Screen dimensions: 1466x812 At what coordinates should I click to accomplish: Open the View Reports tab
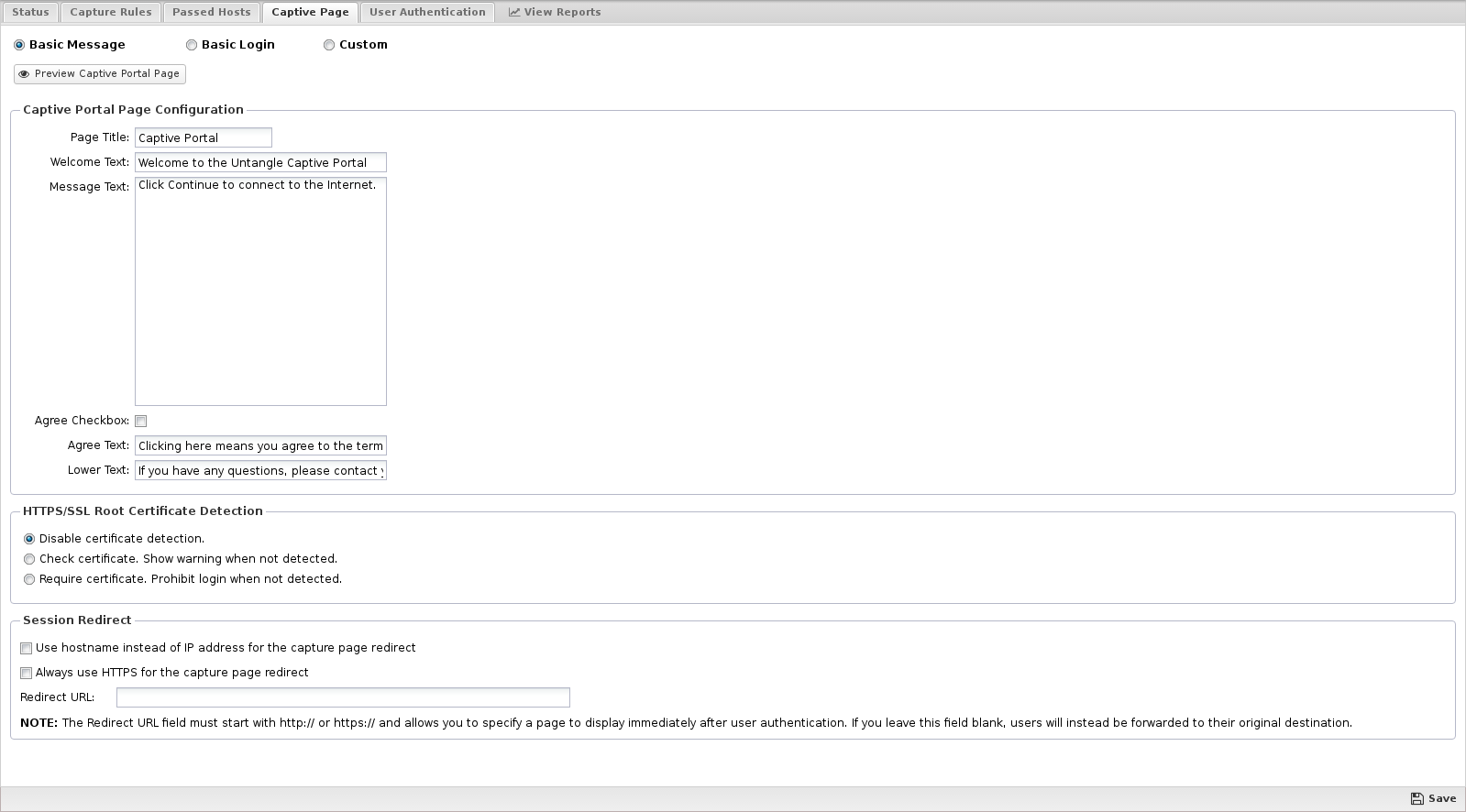[555, 12]
